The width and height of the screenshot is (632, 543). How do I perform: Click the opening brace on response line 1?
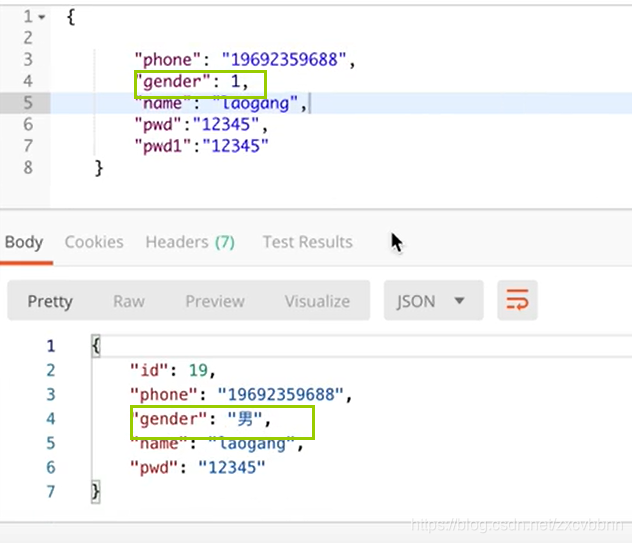96,346
